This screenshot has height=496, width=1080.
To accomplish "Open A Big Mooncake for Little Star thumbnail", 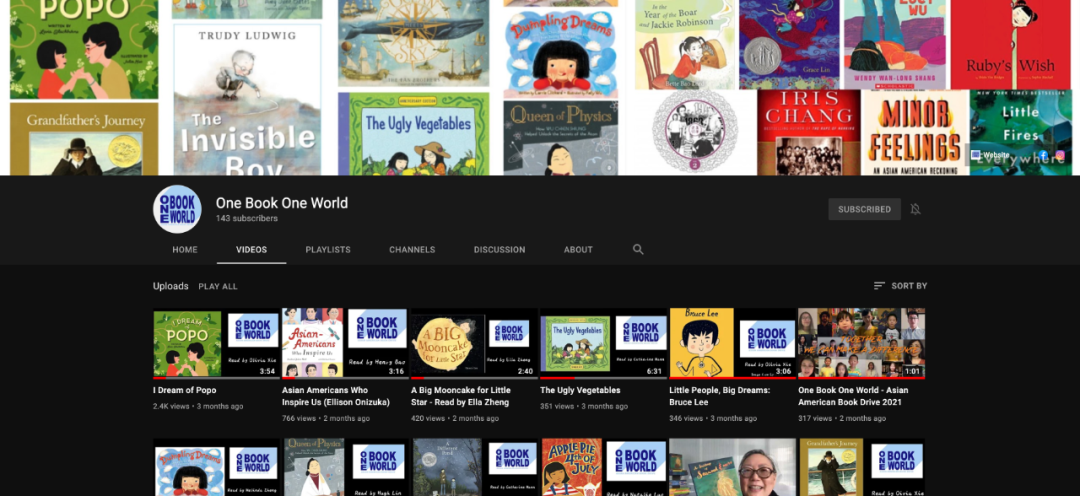I will 474,343.
